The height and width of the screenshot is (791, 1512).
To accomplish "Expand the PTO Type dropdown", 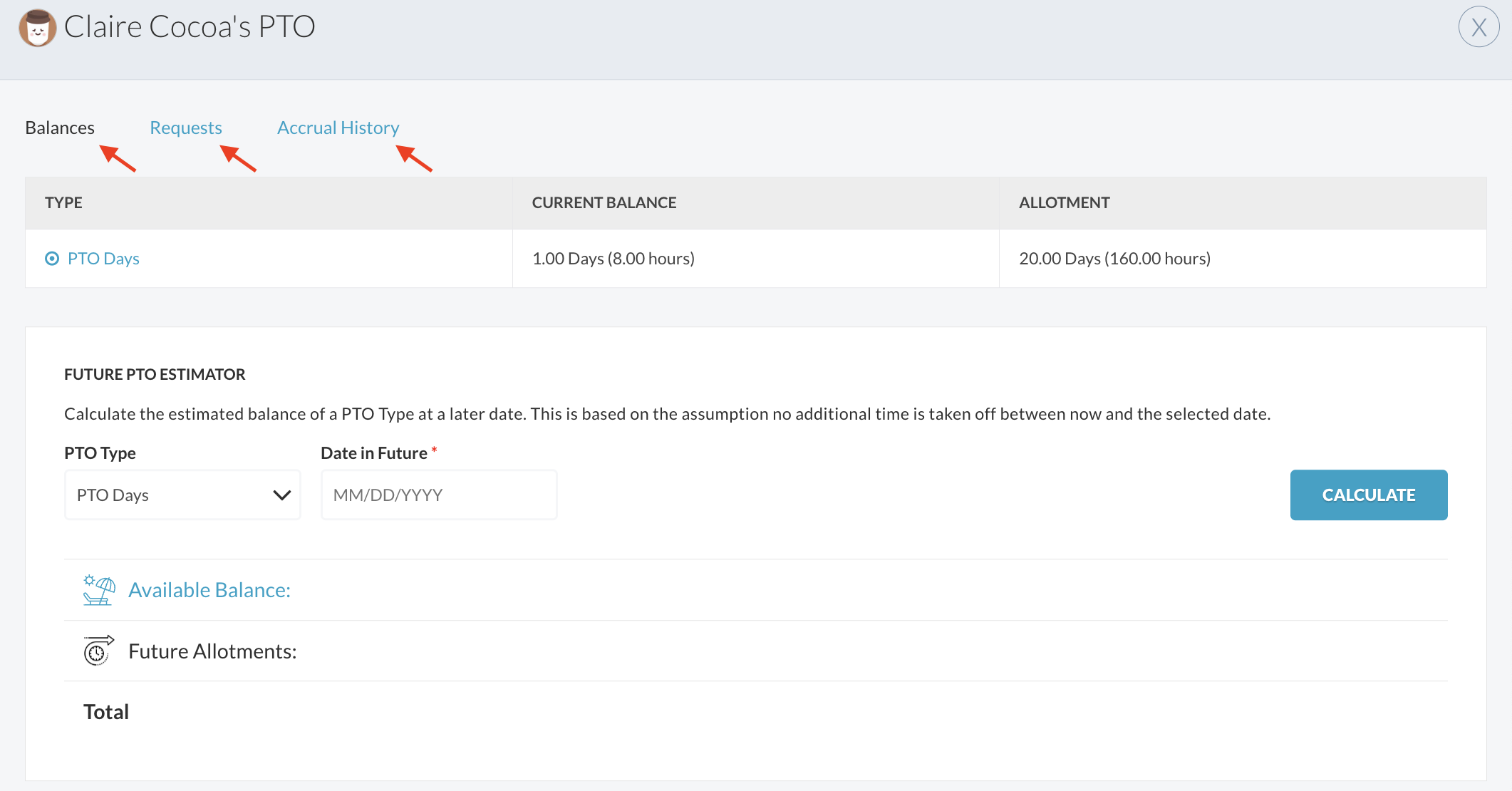I will click(171, 495).
